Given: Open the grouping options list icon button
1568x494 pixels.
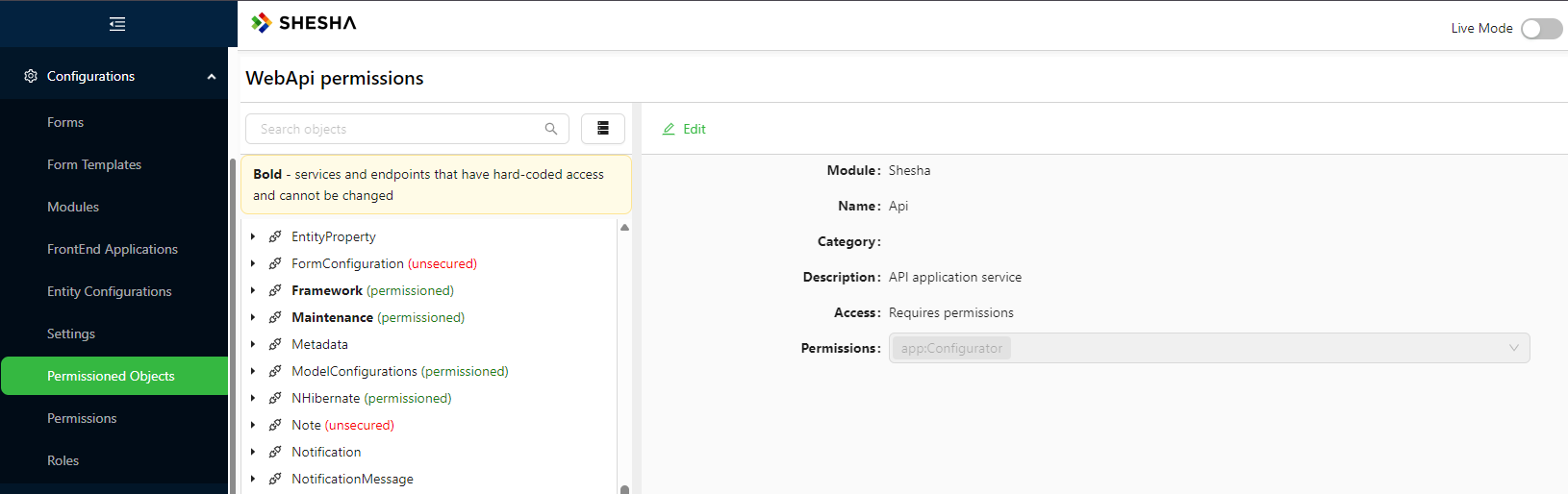Looking at the screenshot, I should [603, 129].
